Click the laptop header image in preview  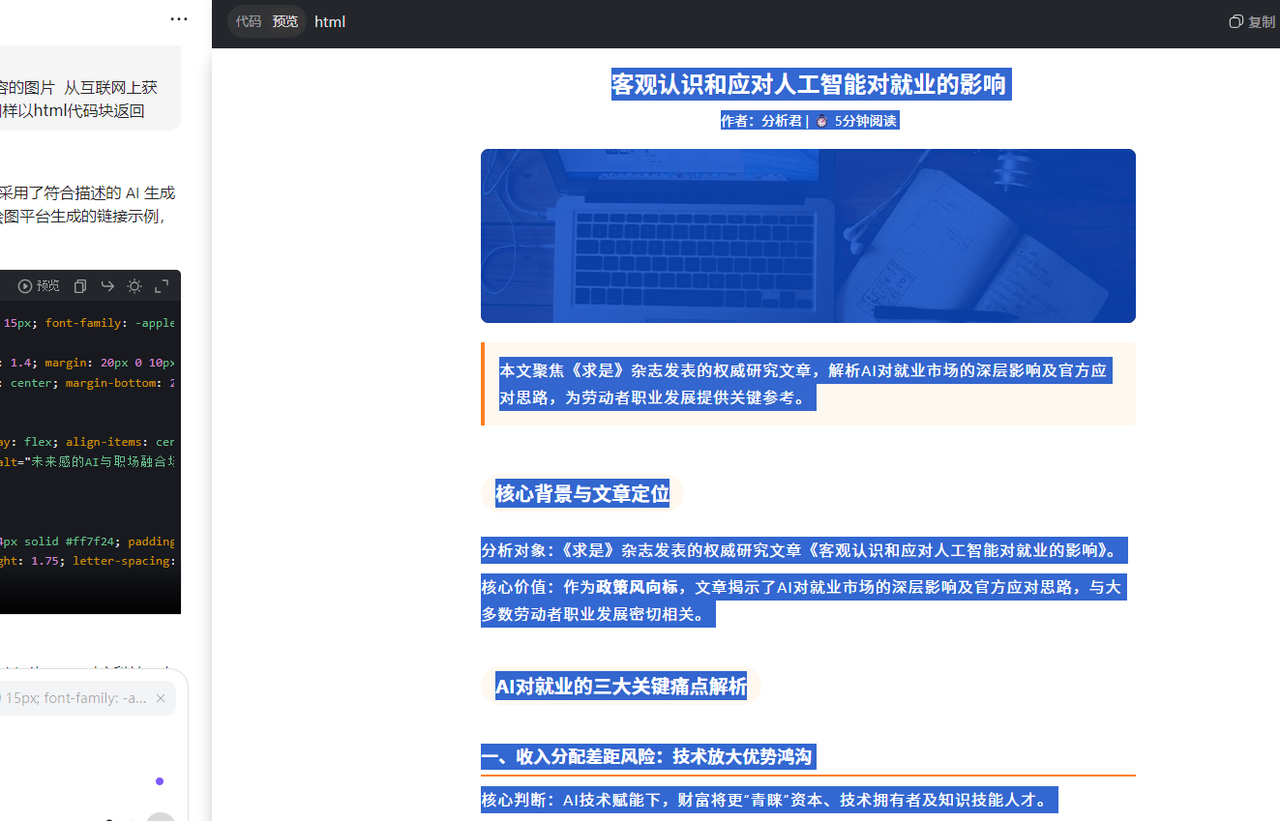click(x=807, y=236)
